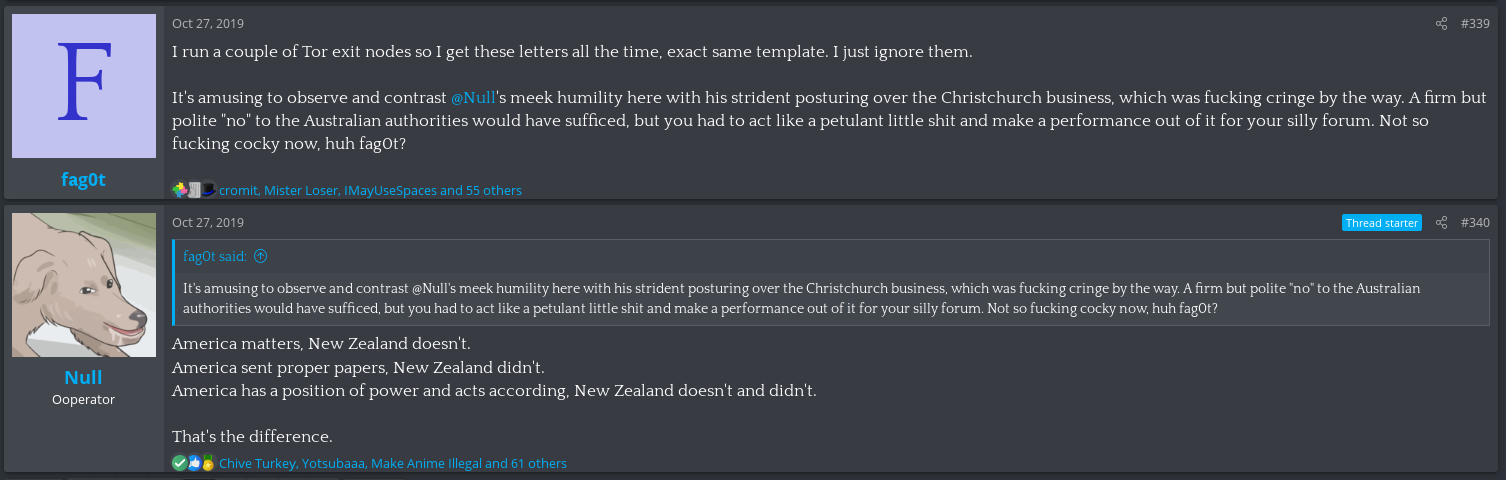This screenshot has height=480, width=1506.
Task: Click the 'fag0t said:' quote header
Action: [x=215, y=256]
